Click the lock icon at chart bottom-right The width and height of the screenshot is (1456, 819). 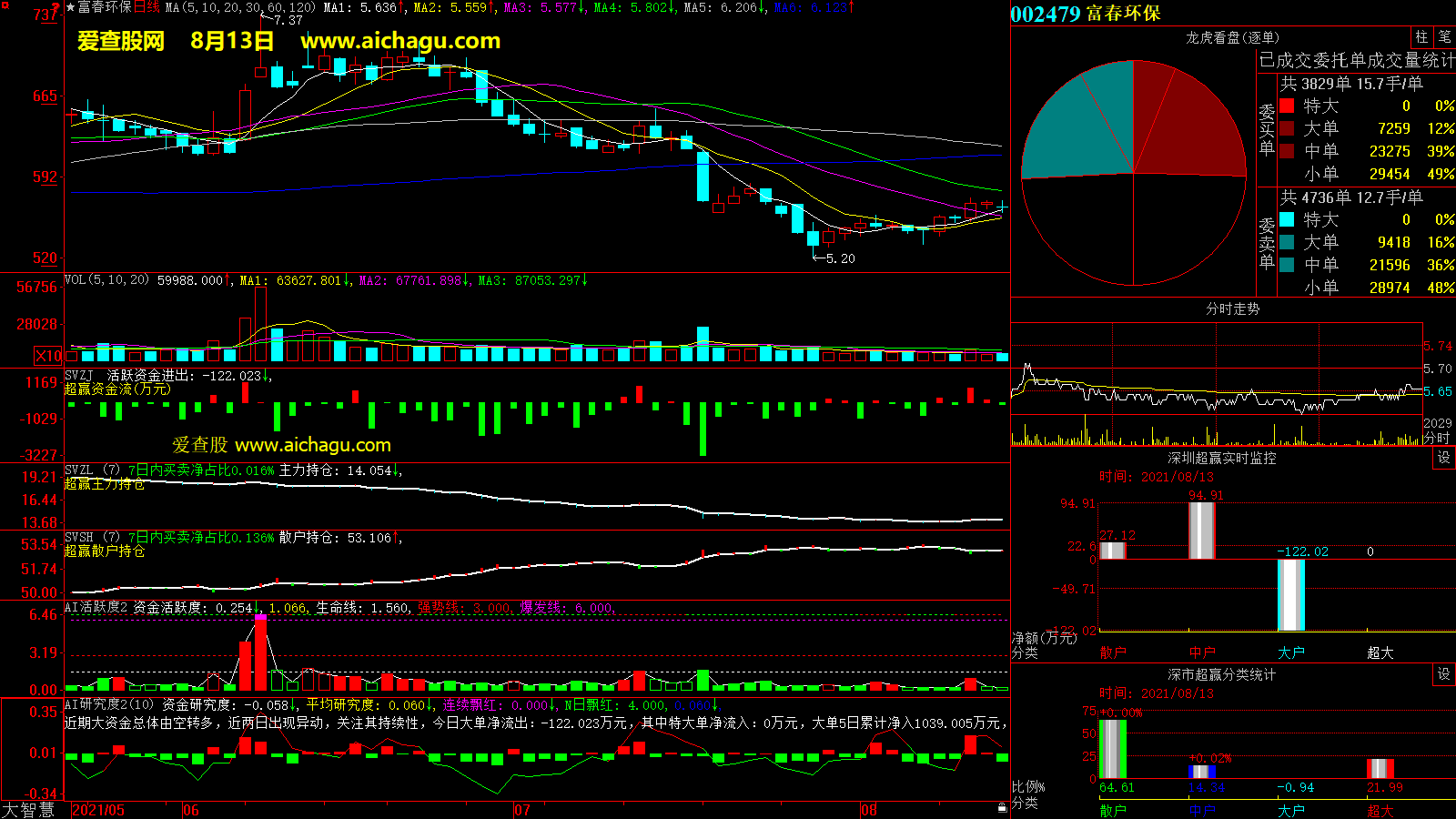tap(1002, 807)
